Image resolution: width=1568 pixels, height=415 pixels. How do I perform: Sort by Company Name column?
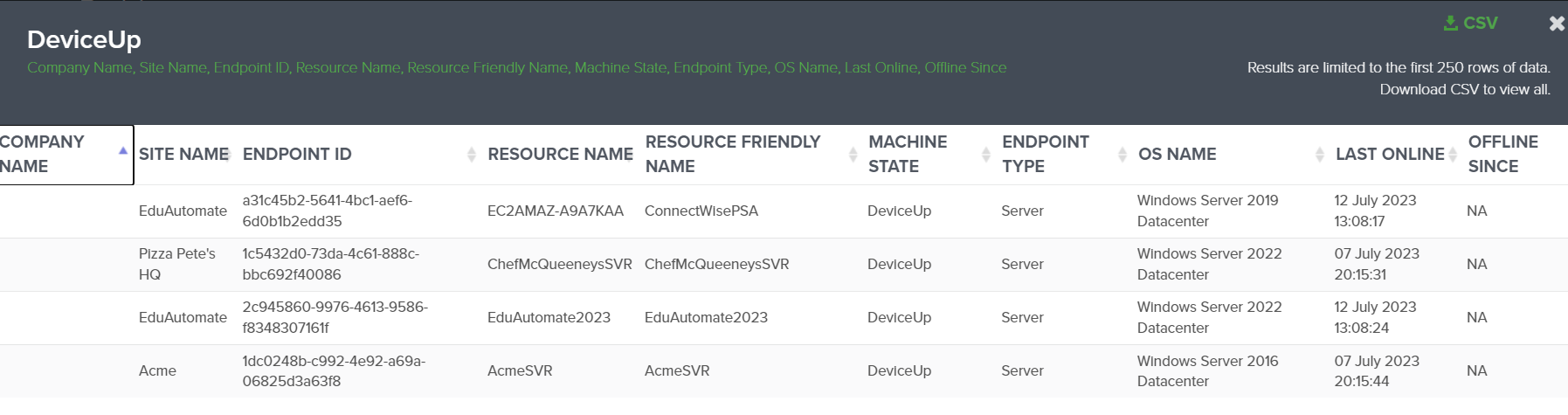pyautogui.click(x=66, y=155)
